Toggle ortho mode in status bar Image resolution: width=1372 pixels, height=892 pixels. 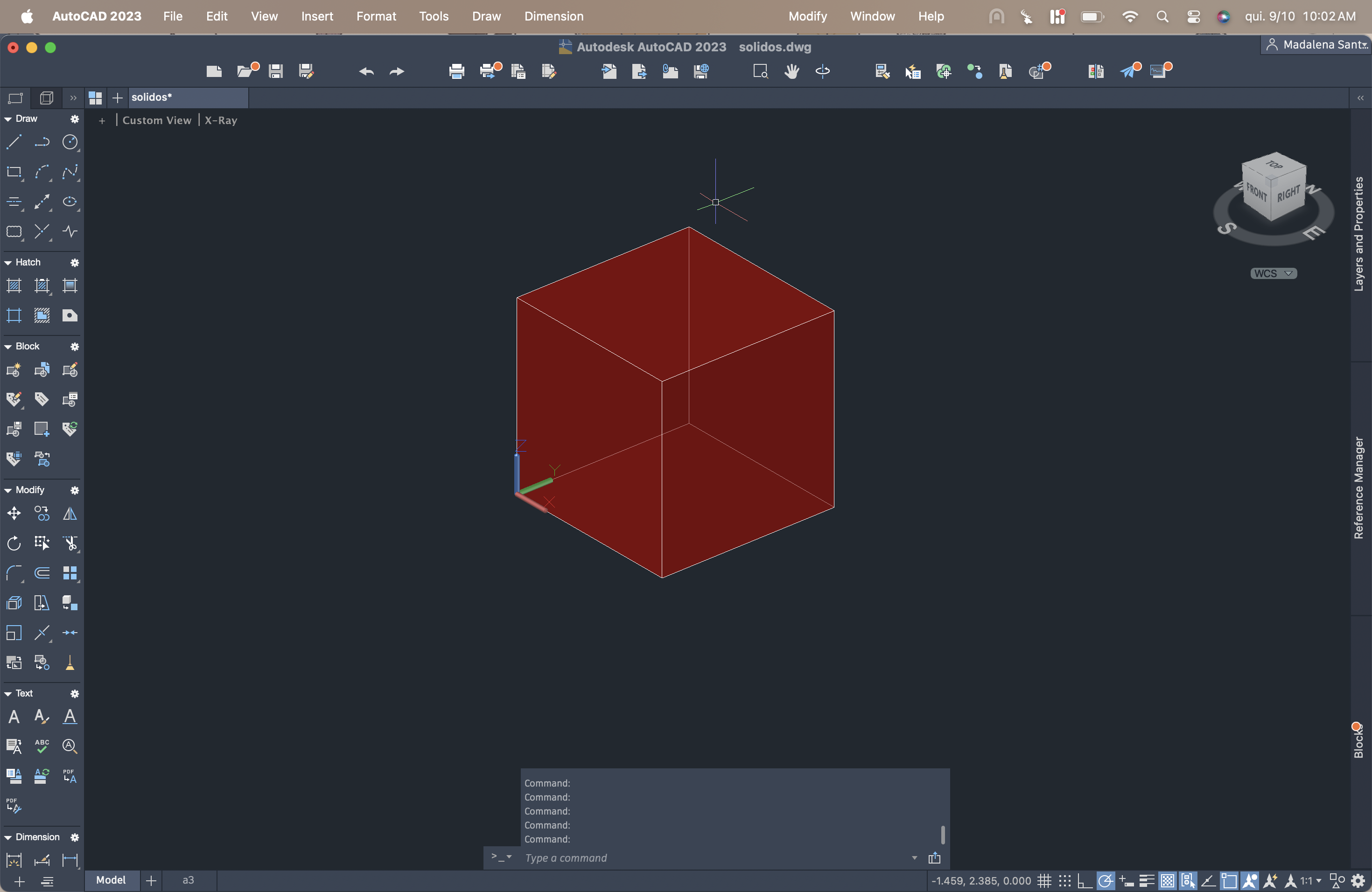[1085, 880]
